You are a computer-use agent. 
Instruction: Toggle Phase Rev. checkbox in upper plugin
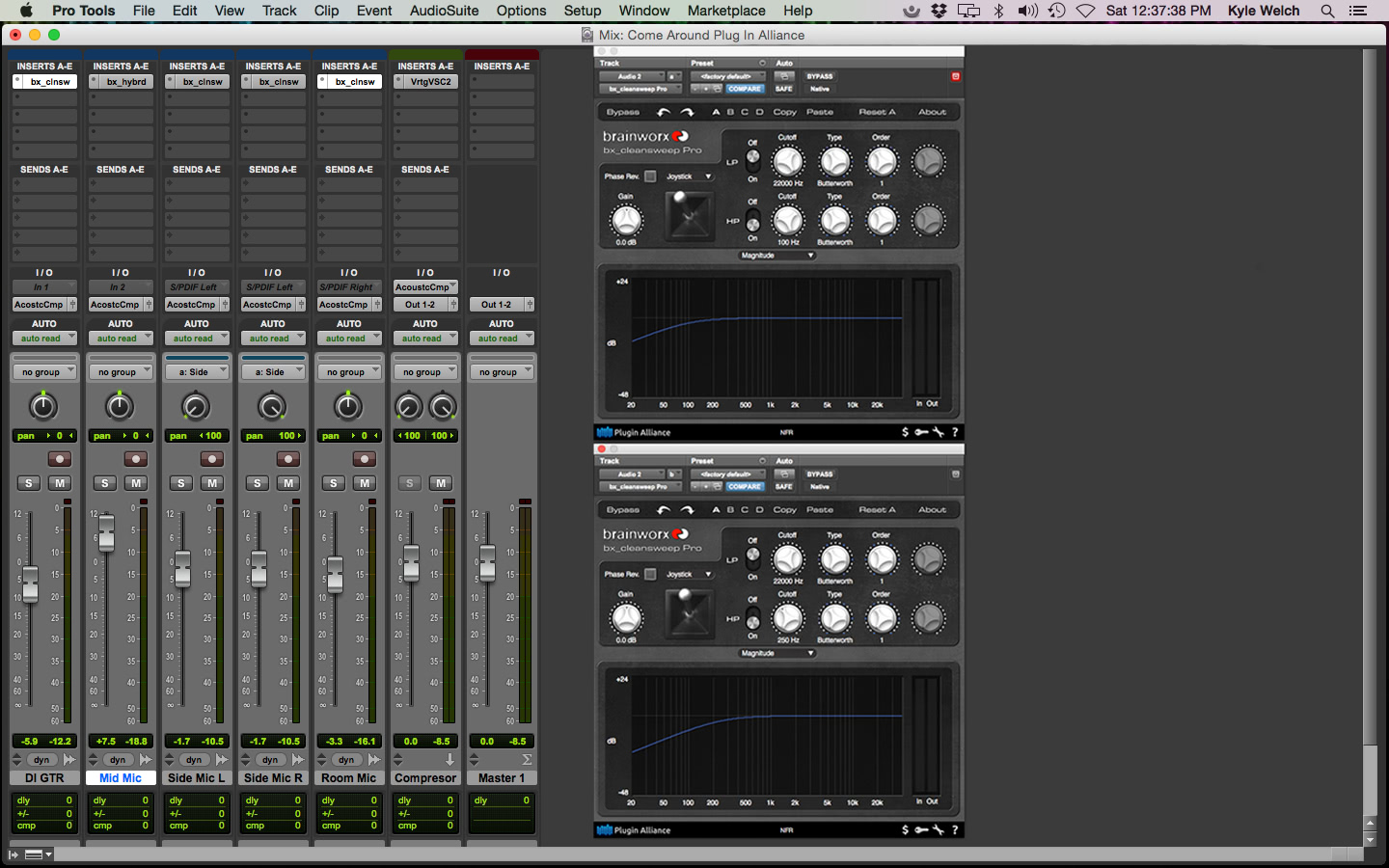[650, 176]
